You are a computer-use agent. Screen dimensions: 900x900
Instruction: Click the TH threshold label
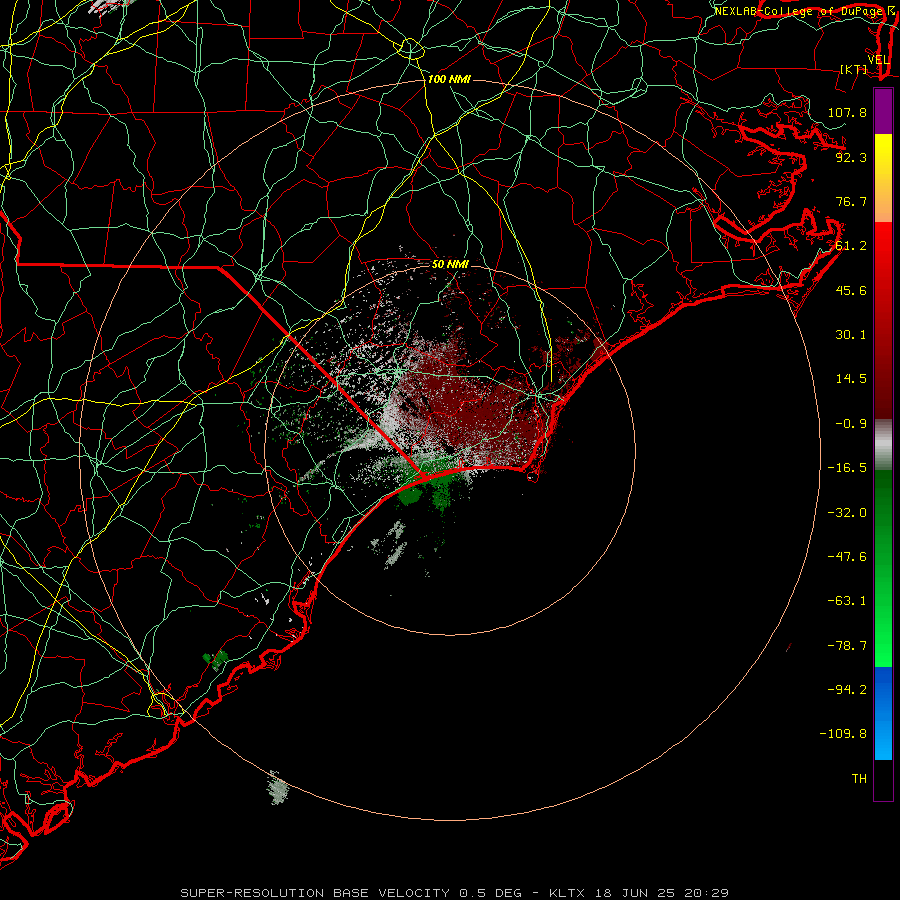click(859, 779)
